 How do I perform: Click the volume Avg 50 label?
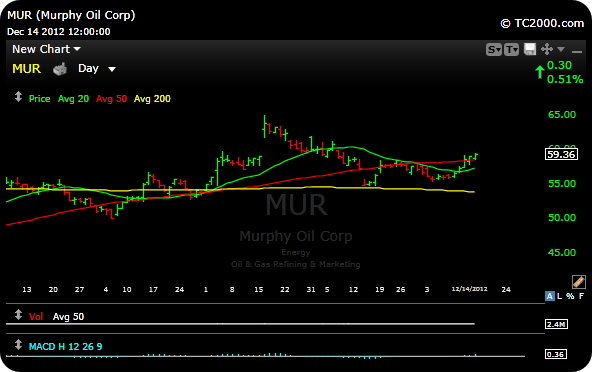pos(68,316)
